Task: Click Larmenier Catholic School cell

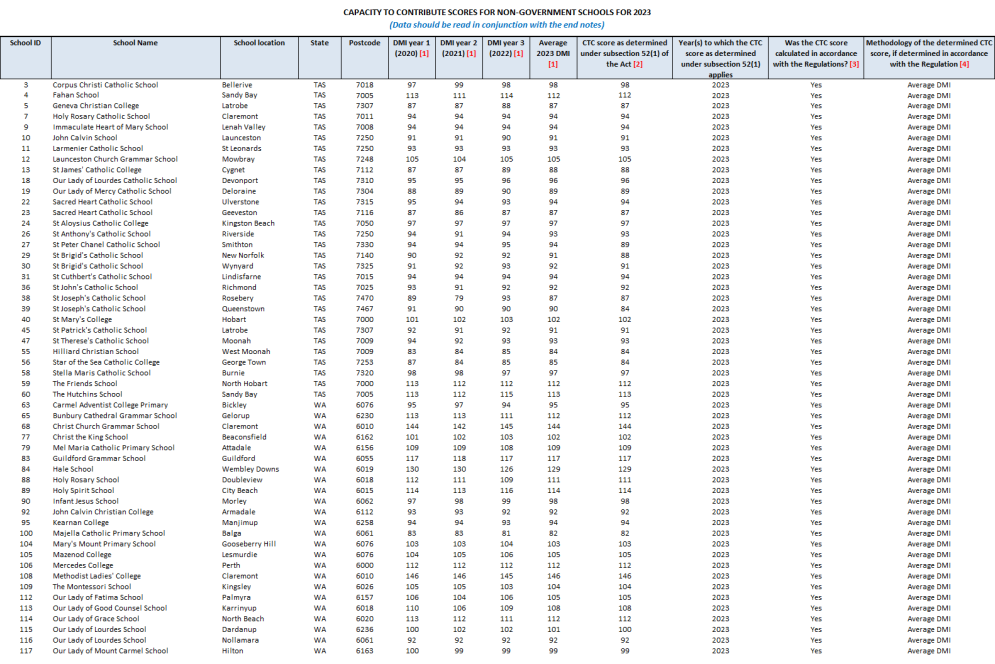Action: click(98, 149)
